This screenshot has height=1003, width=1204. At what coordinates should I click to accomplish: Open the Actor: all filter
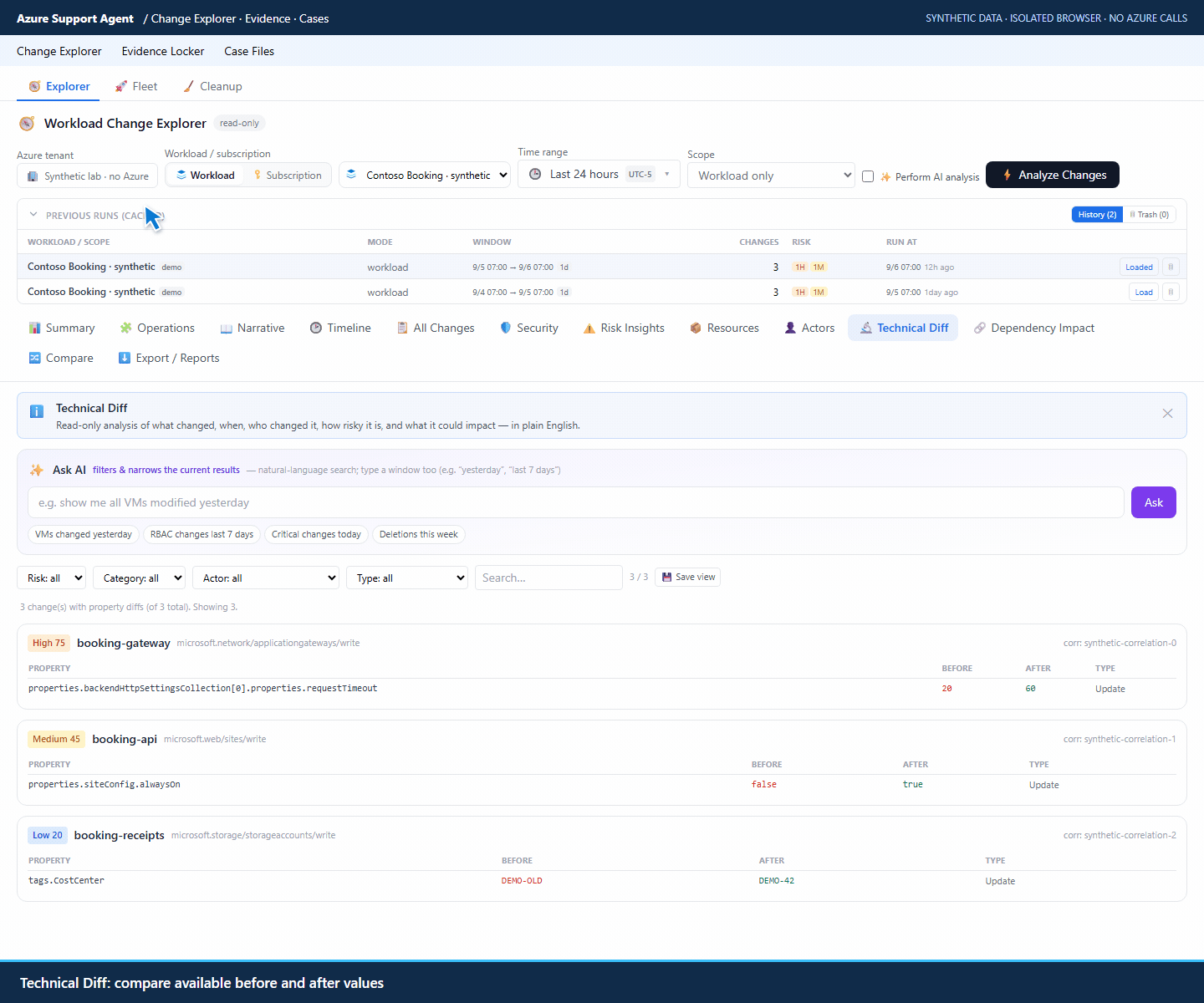click(266, 578)
